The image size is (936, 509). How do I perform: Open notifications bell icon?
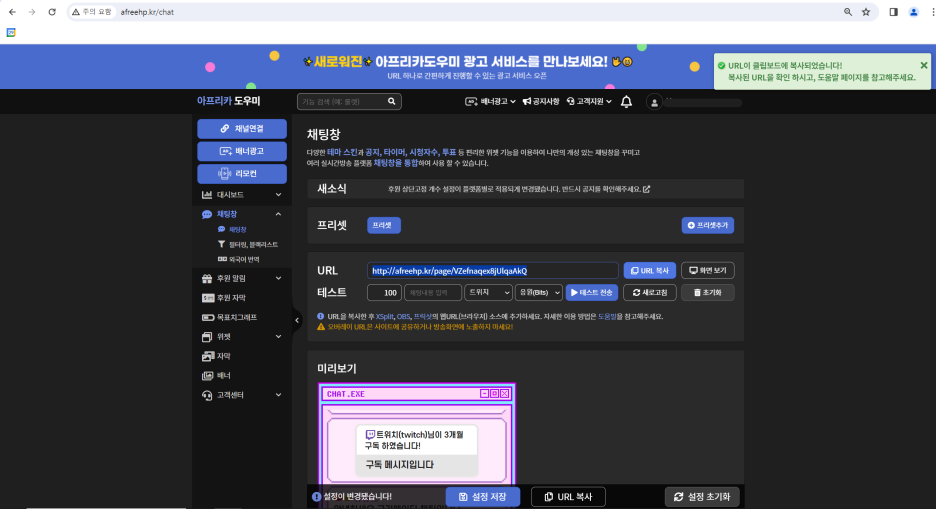pyautogui.click(x=626, y=102)
